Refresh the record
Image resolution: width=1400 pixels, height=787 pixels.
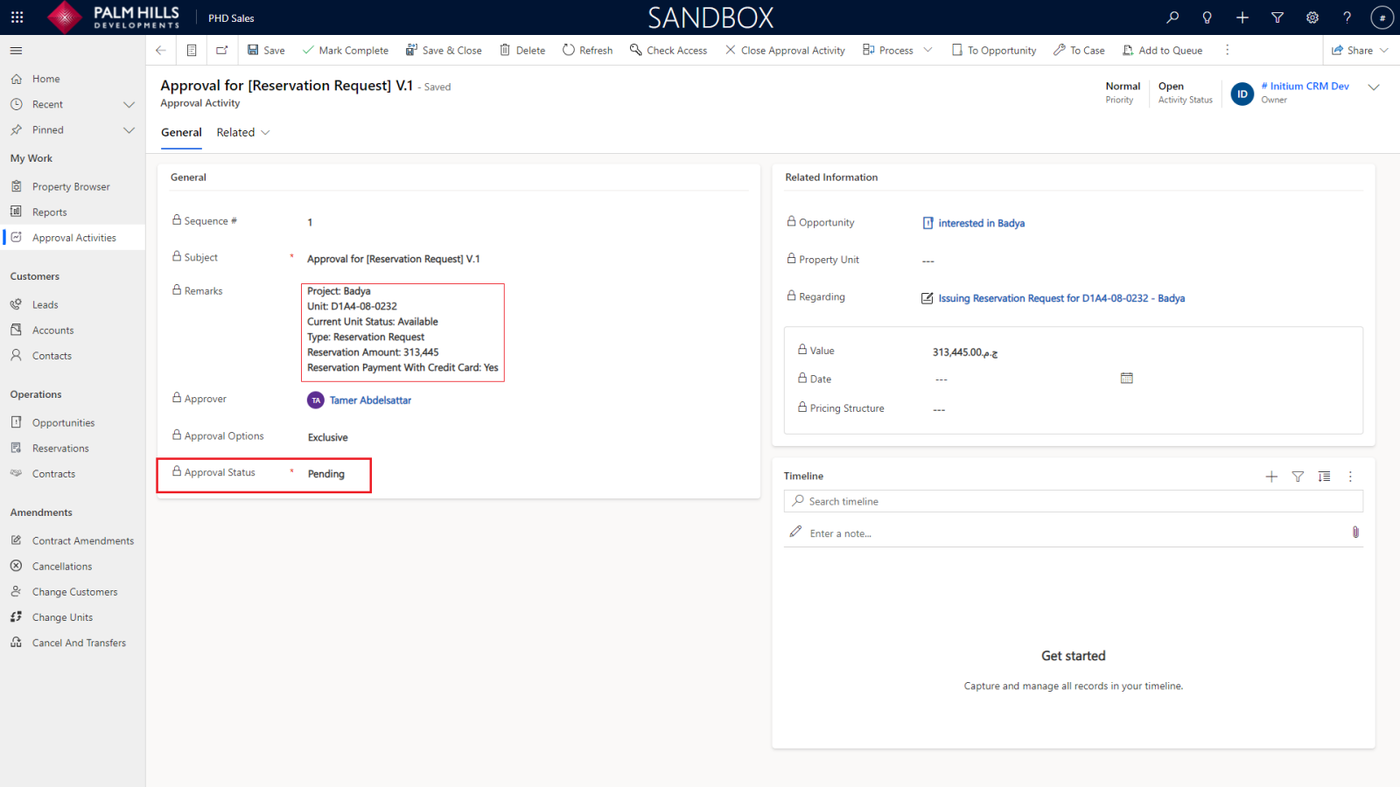tap(587, 50)
